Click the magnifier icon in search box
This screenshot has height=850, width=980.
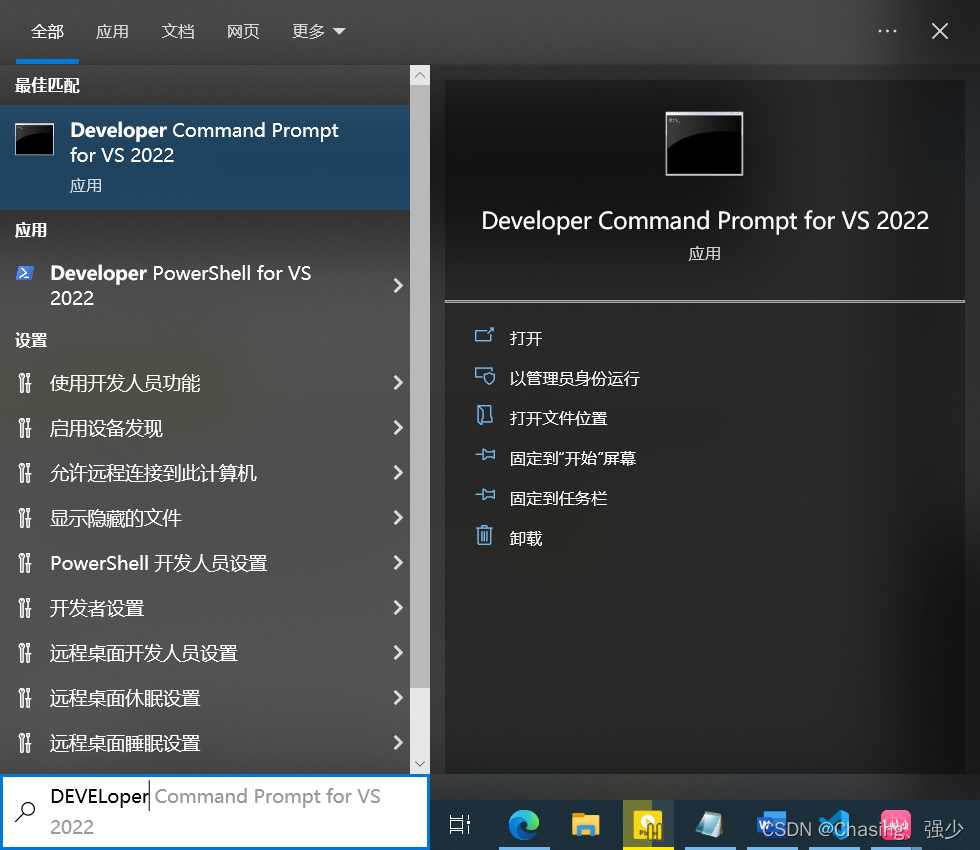(25, 811)
